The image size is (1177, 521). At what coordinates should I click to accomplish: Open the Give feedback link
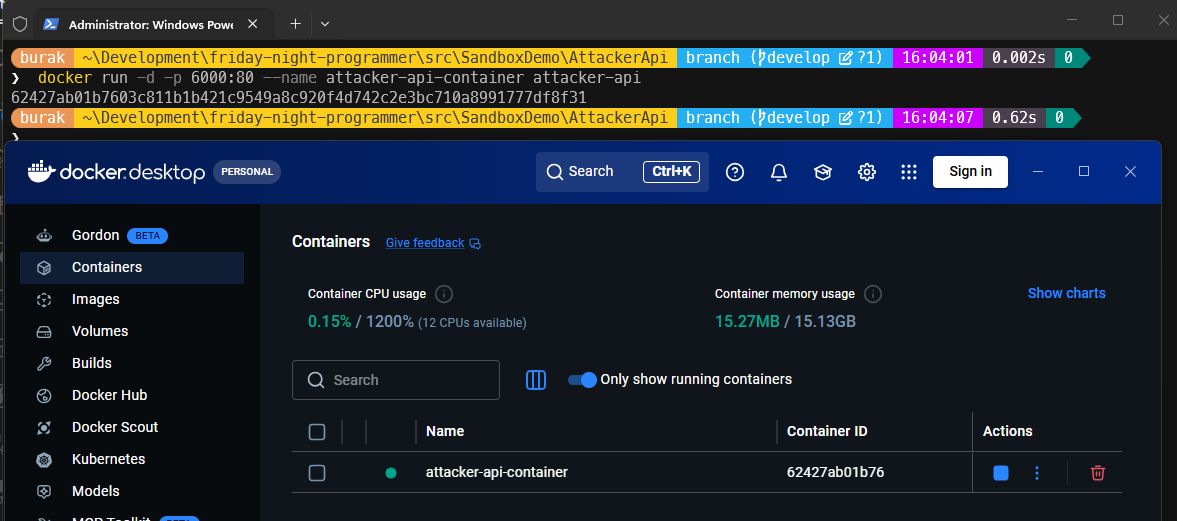pyautogui.click(x=425, y=243)
